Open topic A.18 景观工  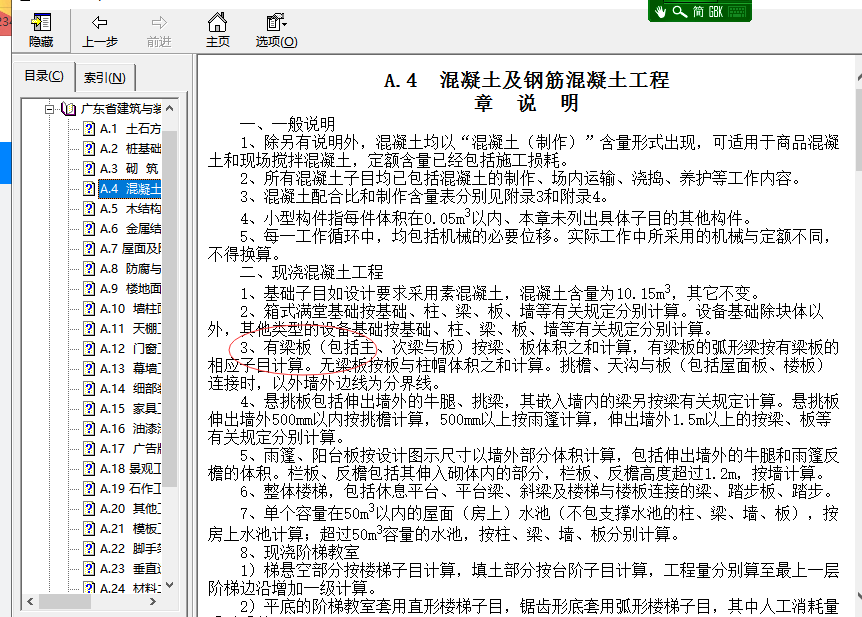click(130, 469)
